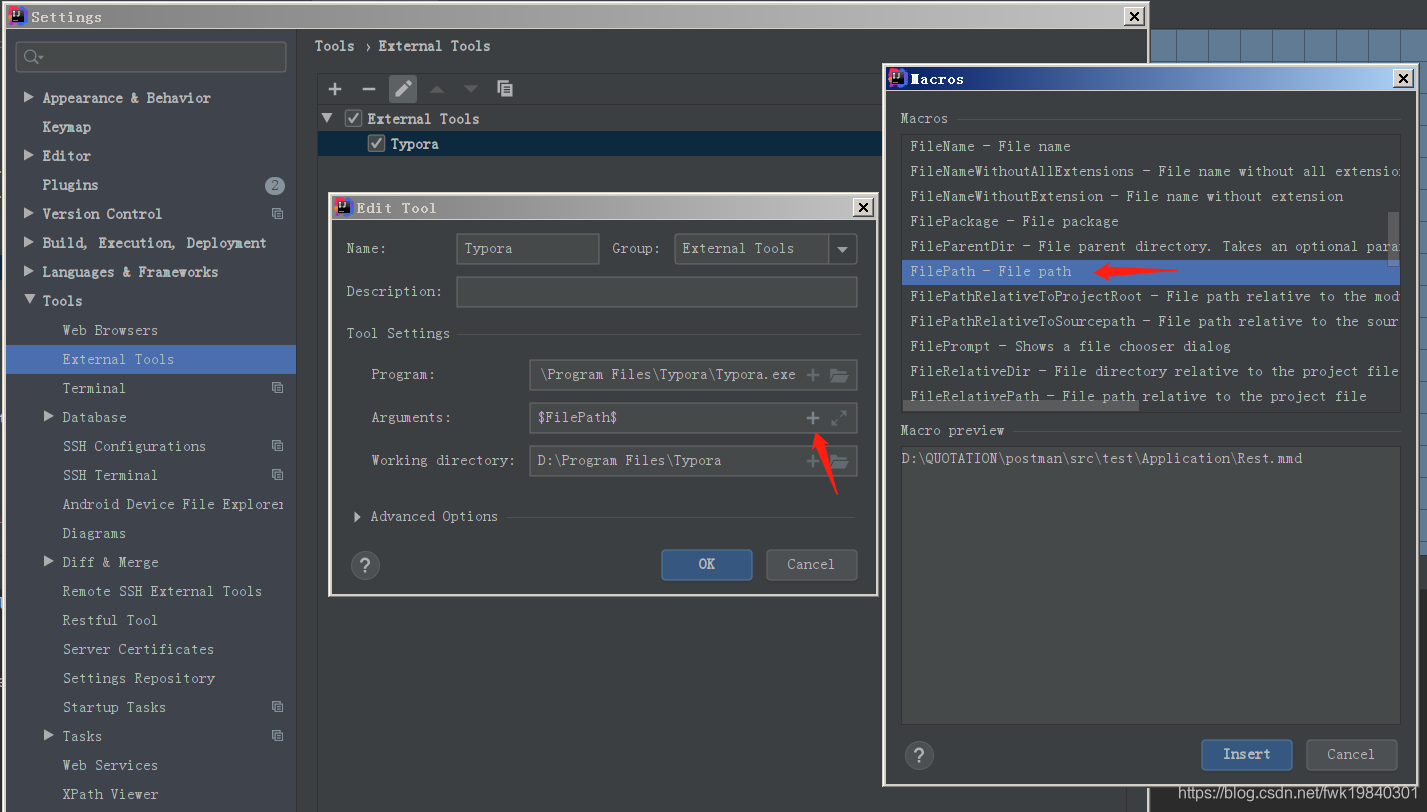This screenshot has height=812, width=1427.
Task: Collapse the External Tools tree node
Action: (x=327, y=118)
